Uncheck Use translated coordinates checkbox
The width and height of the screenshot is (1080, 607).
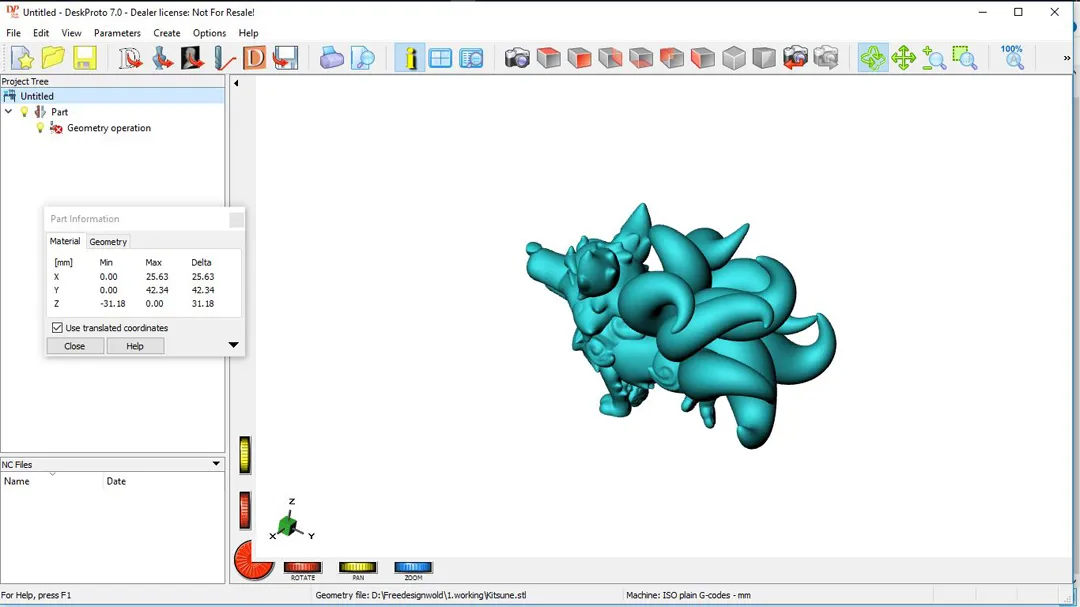coord(57,328)
